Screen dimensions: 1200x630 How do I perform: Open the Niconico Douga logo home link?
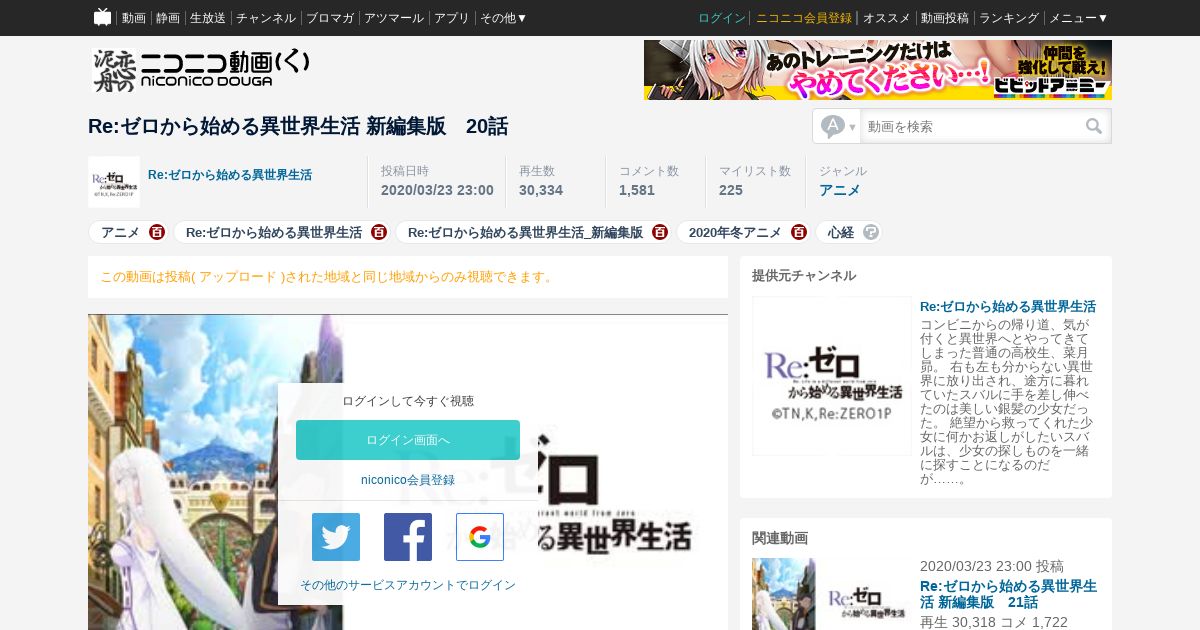[200, 70]
